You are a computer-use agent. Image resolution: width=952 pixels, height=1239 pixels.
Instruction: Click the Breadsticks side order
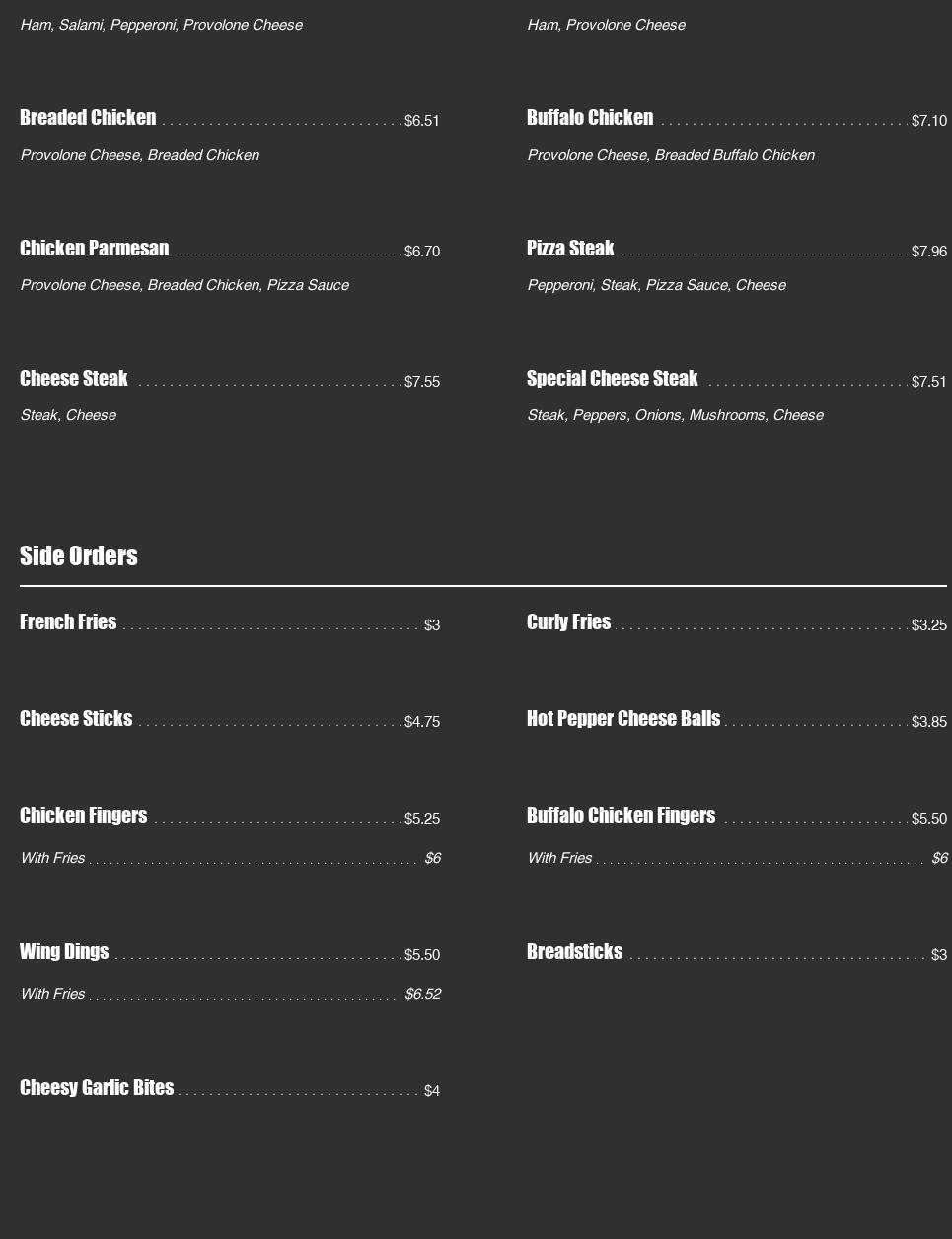click(574, 952)
